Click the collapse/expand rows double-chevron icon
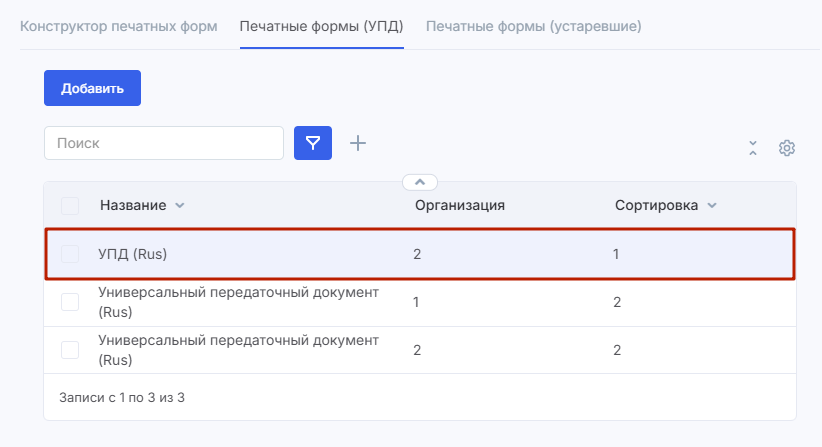822x447 pixels. point(753,148)
